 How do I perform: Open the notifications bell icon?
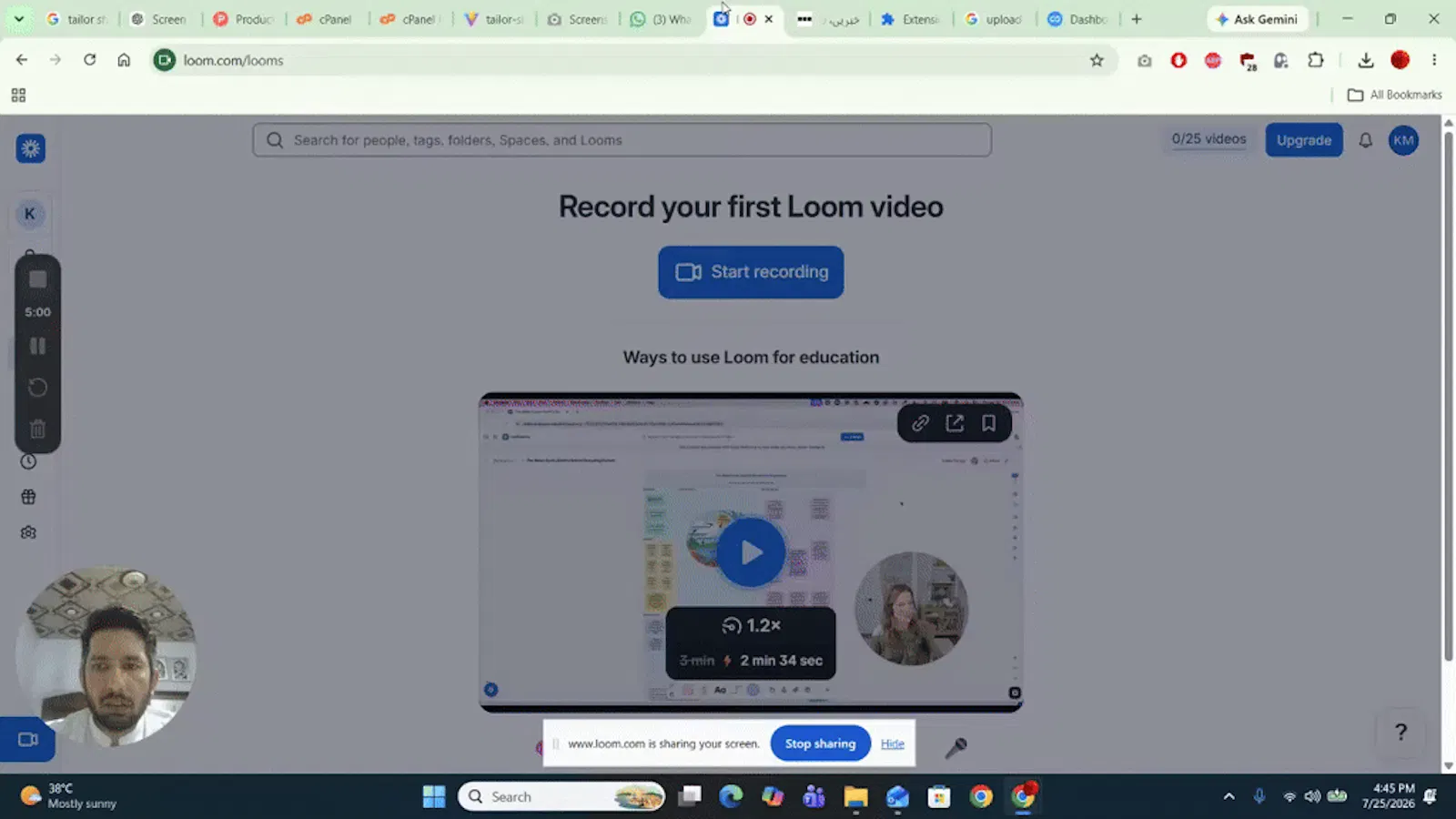1365,140
